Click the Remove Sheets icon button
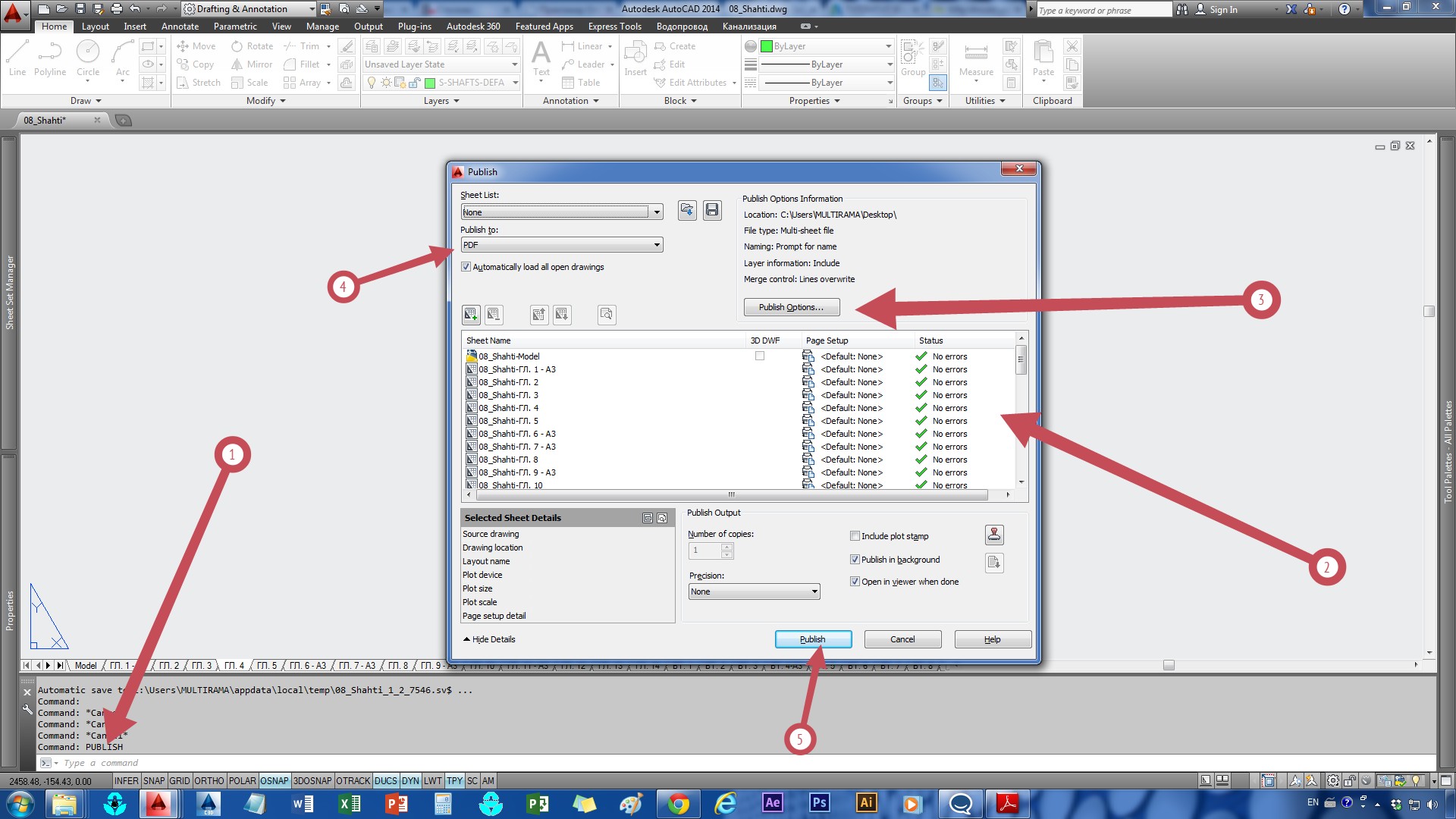1456x819 pixels. (494, 314)
